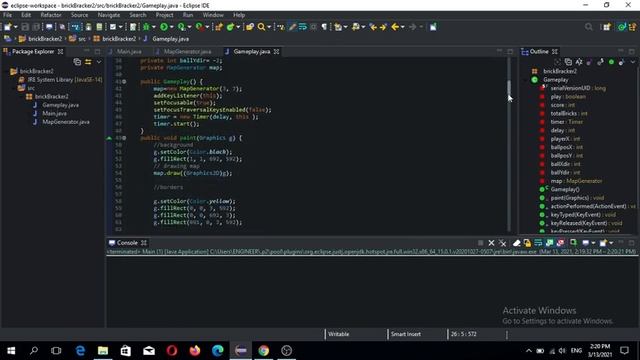Click the toolbar Search magnifier icon
The width and height of the screenshot is (640, 360).
pos(261,27)
